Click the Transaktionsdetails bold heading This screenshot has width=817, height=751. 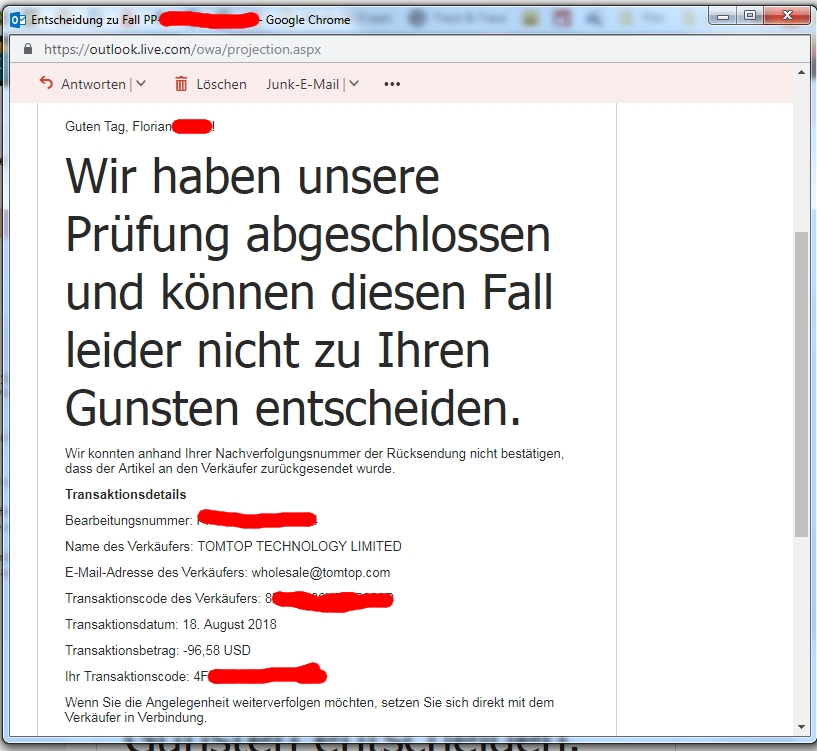125,495
